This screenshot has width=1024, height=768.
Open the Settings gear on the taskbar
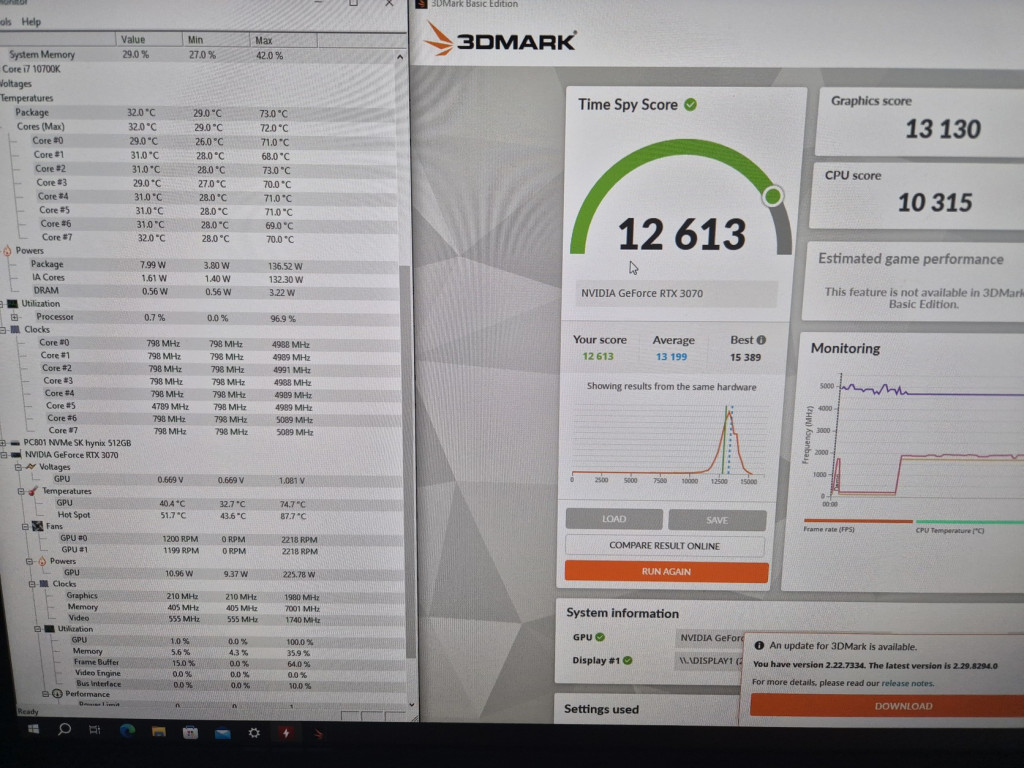tap(254, 733)
